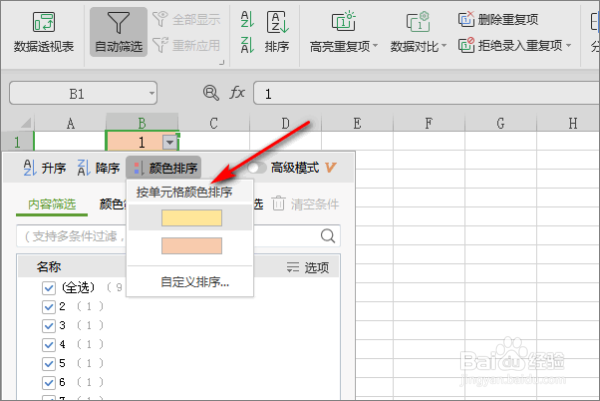Uncheck the checkbox for value 3
The image size is (600, 401).
(x=49, y=326)
